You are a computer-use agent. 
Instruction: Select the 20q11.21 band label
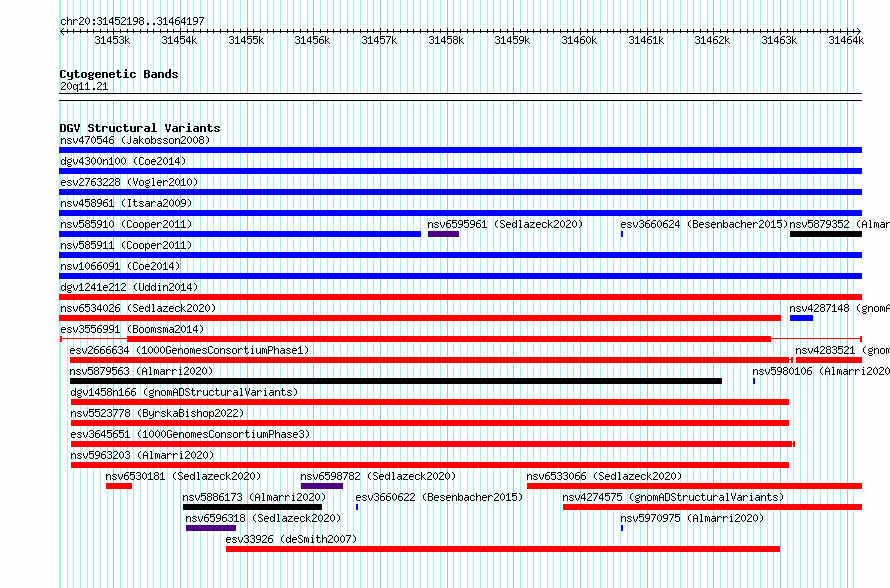coord(84,86)
